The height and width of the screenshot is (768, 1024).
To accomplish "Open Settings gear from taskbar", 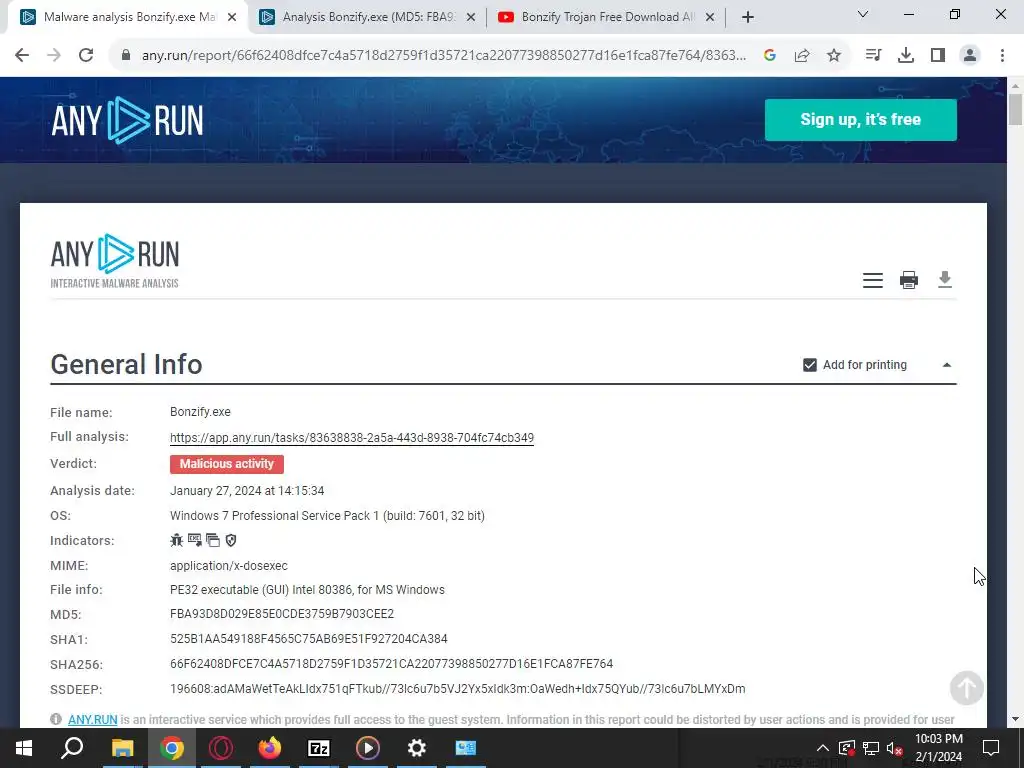I will (x=417, y=748).
